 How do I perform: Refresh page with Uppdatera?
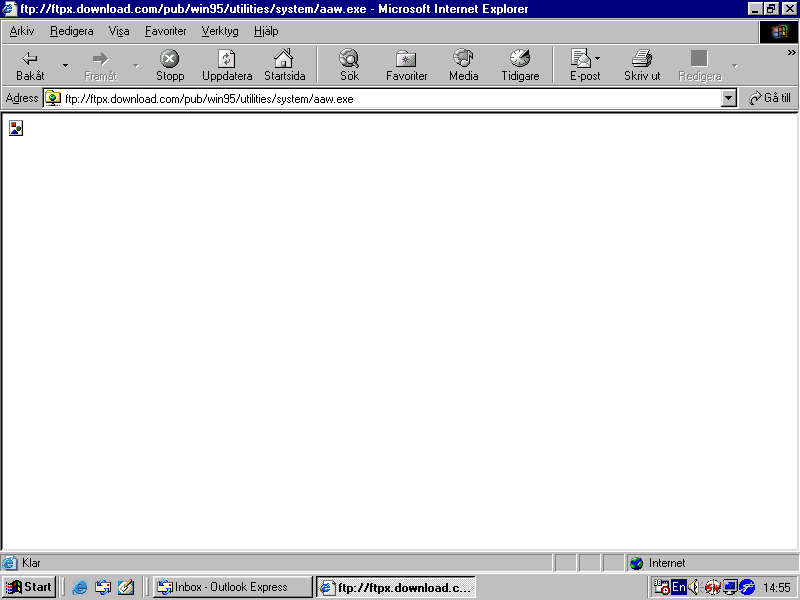(x=227, y=65)
